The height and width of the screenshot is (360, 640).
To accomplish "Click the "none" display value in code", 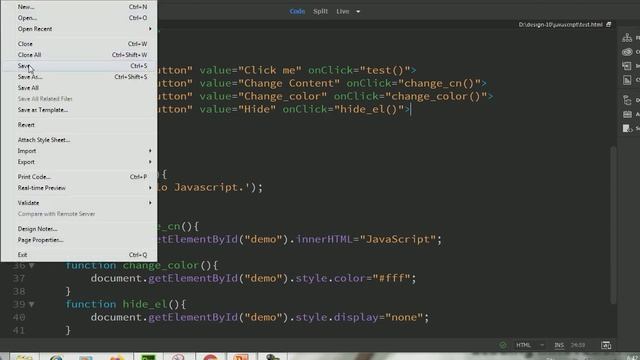I will pos(404,318).
